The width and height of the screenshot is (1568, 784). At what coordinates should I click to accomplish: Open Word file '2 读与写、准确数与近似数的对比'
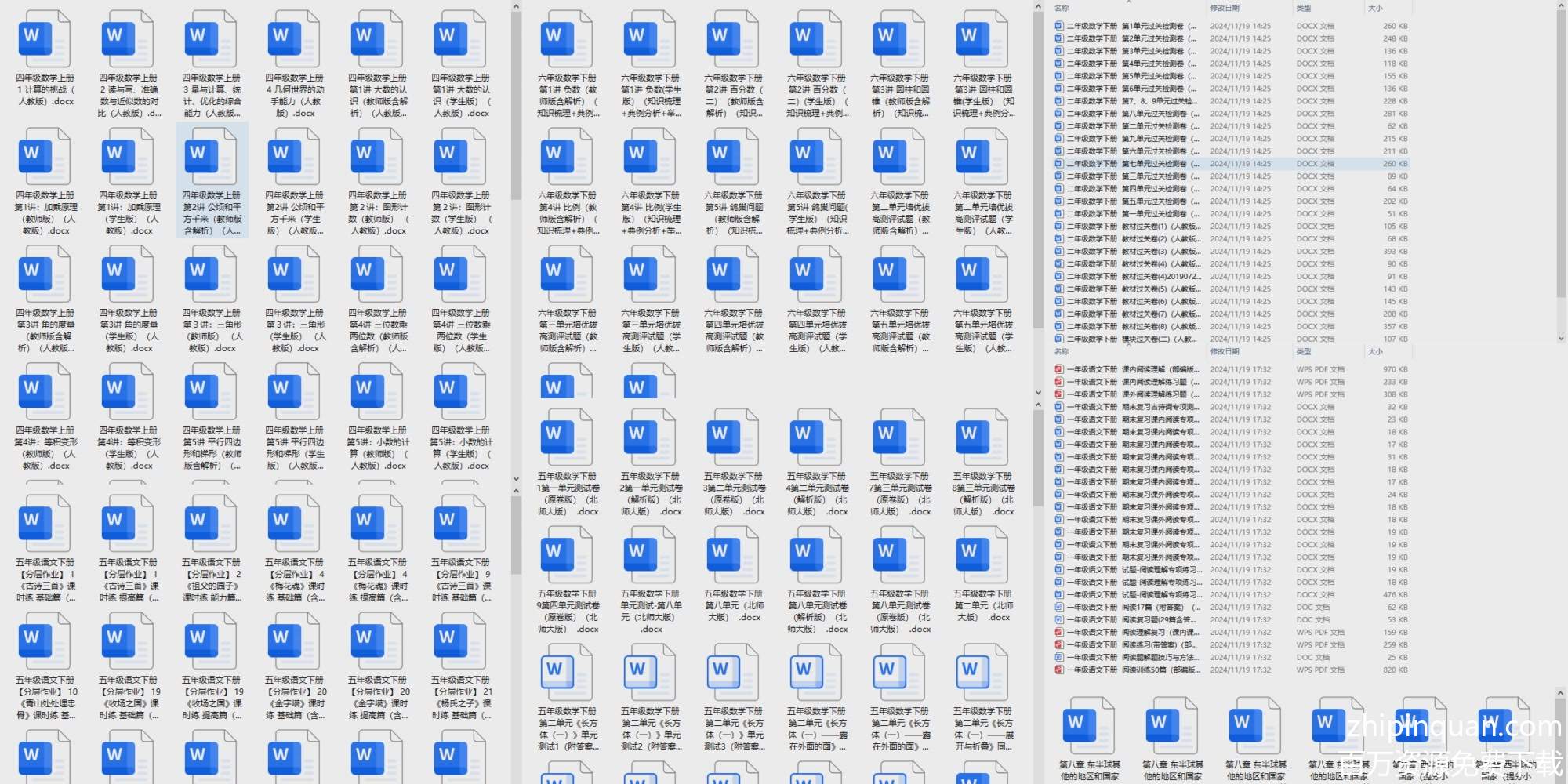[x=128, y=39]
